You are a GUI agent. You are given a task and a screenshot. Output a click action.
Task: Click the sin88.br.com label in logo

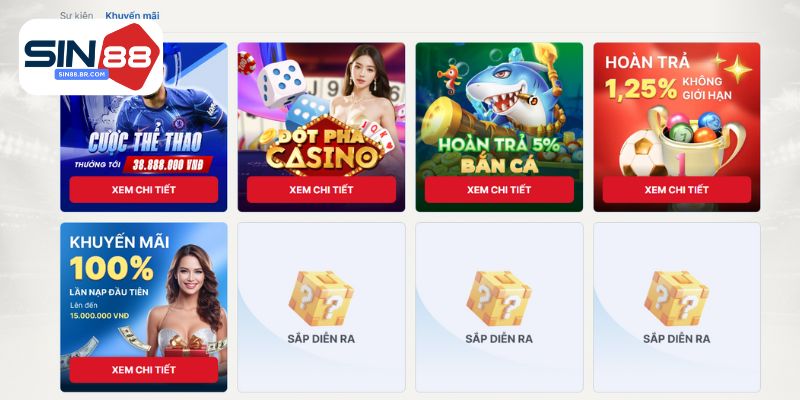click(x=82, y=74)
